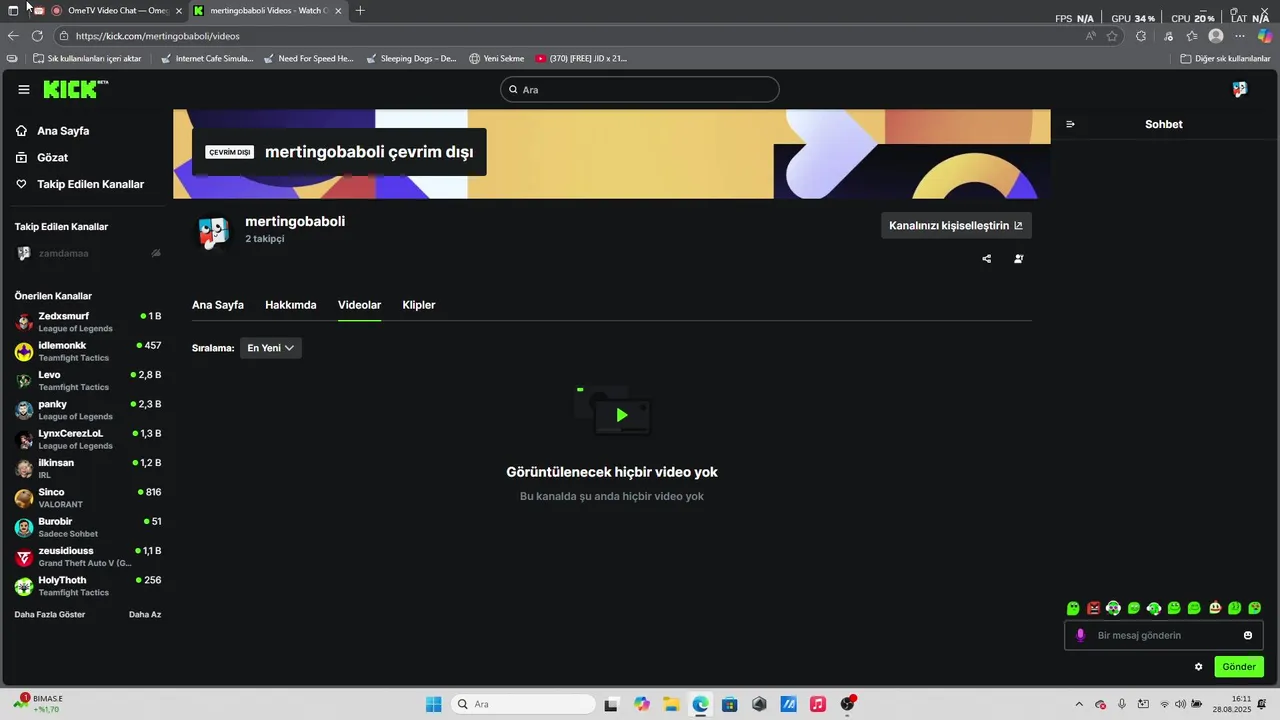Open Gözat in sidebar
Image resolution: width=1280 pixels, height=720 pixels.
coord(52,158)
